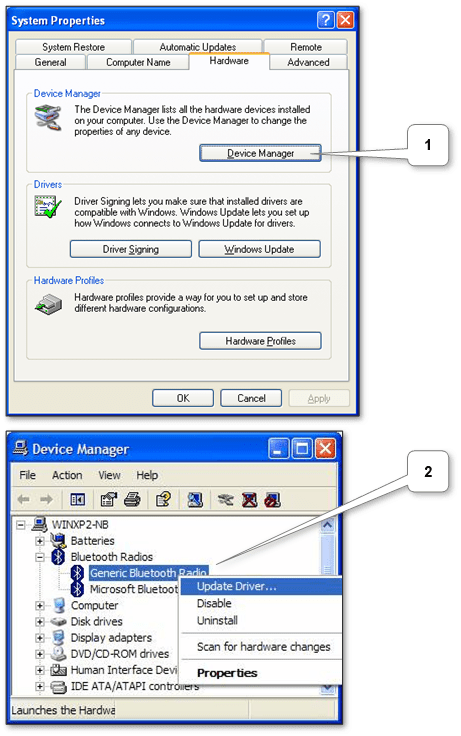Expand the Batteries node

[40, 541]
